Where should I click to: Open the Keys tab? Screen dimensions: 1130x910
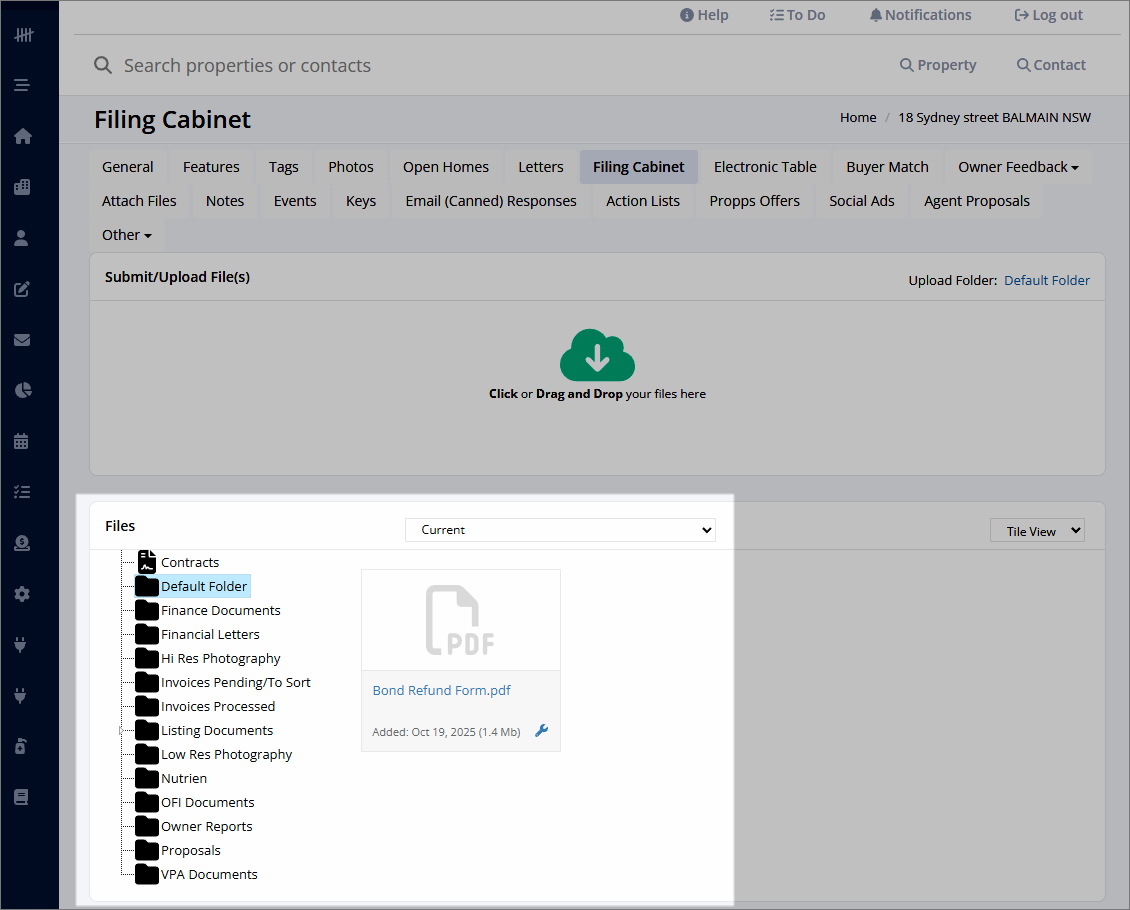pos(361,201)
